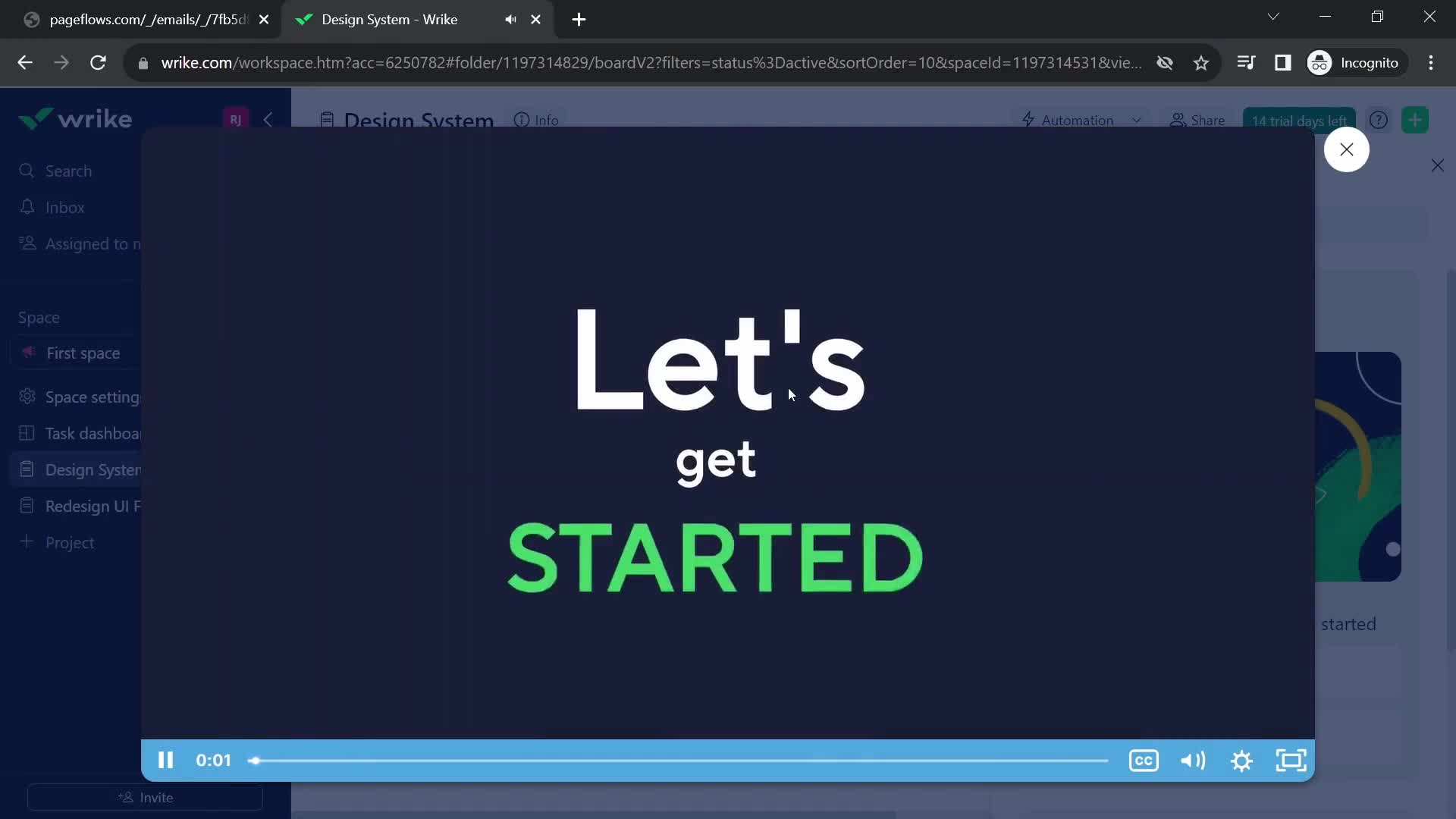Pause the playing video

coord(166,760)
